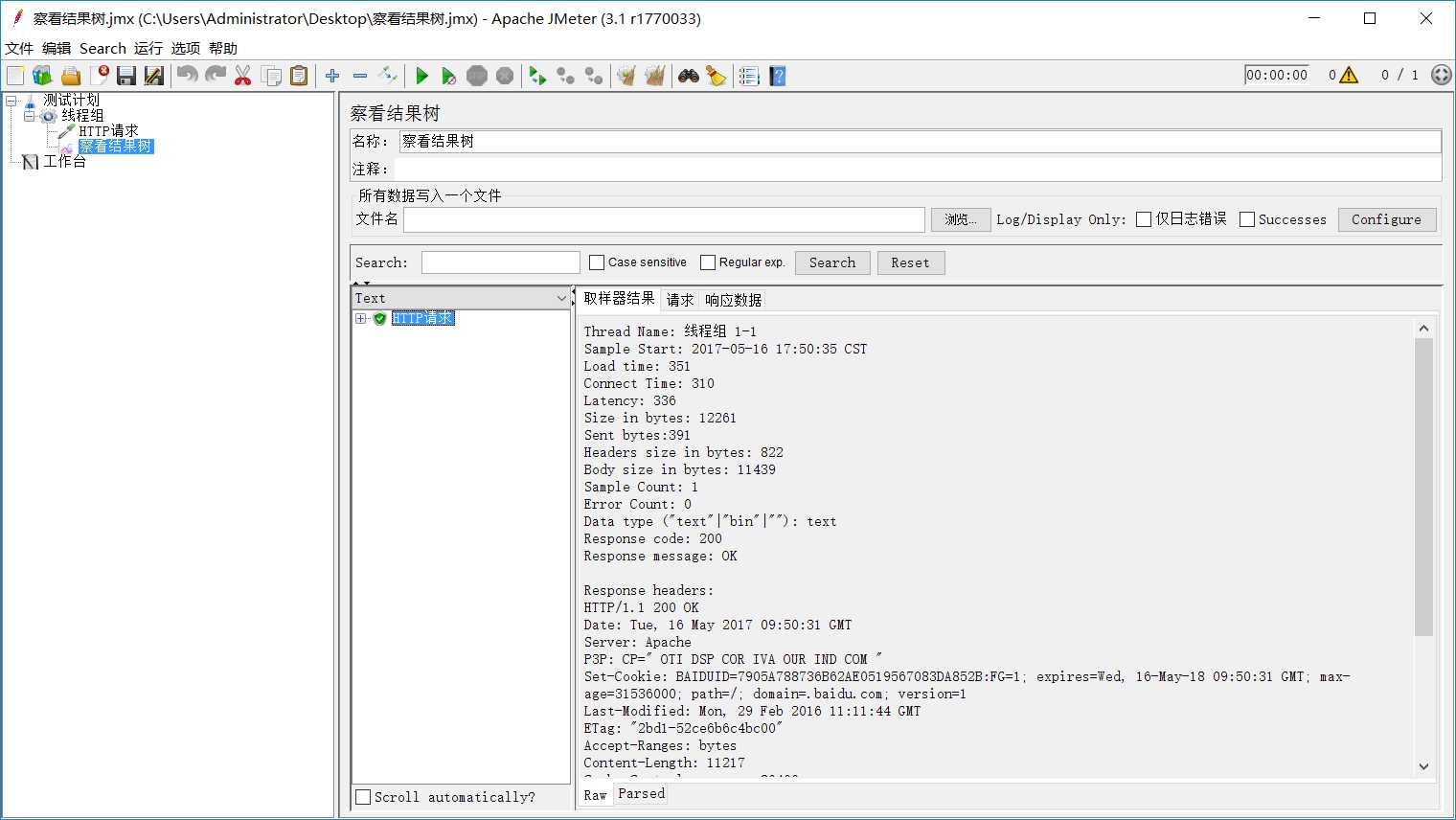This screenshot has height=820, width=1456.
Task: Switch to the 取样器结果 tab
Action: (x=619, y=298)
